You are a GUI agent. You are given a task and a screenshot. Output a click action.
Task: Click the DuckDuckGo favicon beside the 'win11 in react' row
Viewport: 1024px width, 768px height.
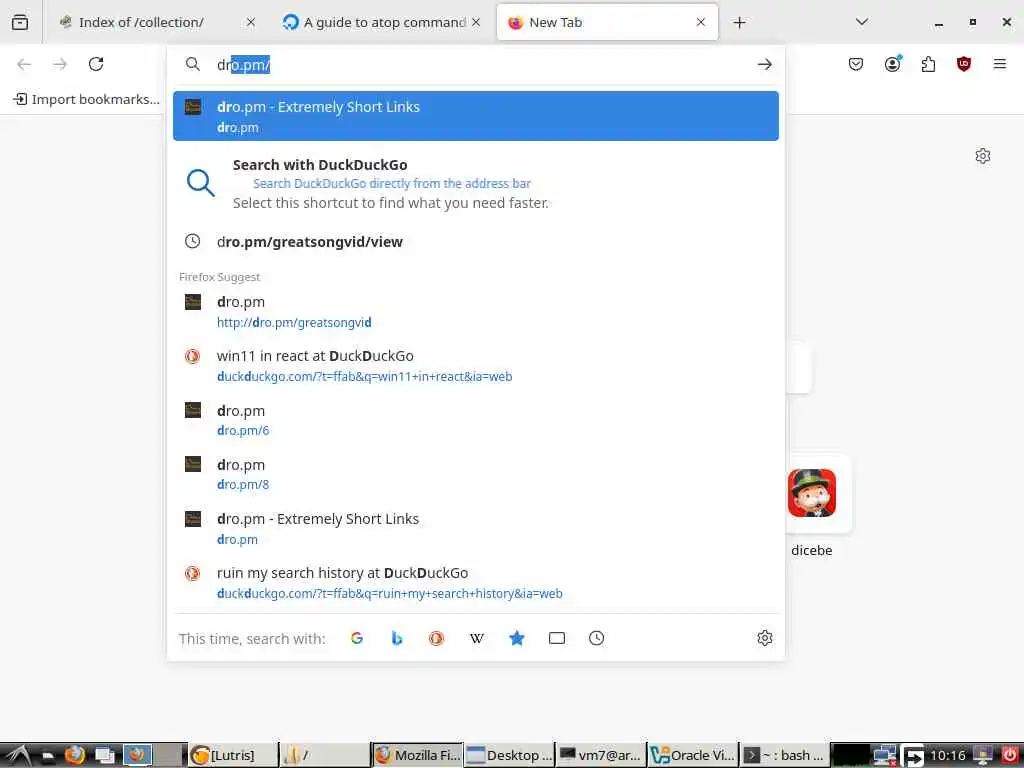tap(193, 356)
